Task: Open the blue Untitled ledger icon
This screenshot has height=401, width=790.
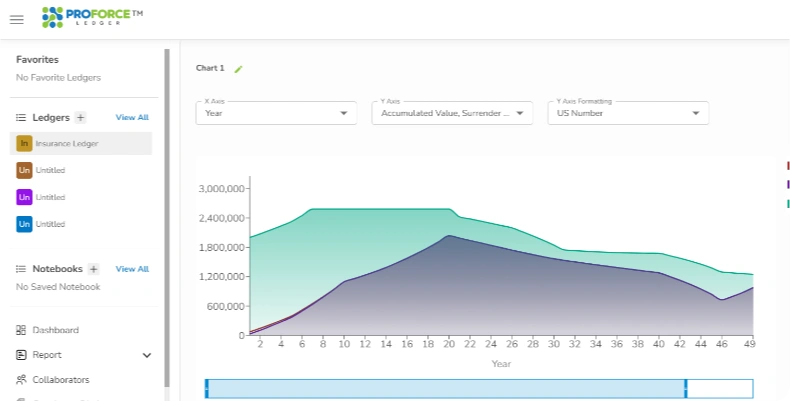Action: click(24, 224)
